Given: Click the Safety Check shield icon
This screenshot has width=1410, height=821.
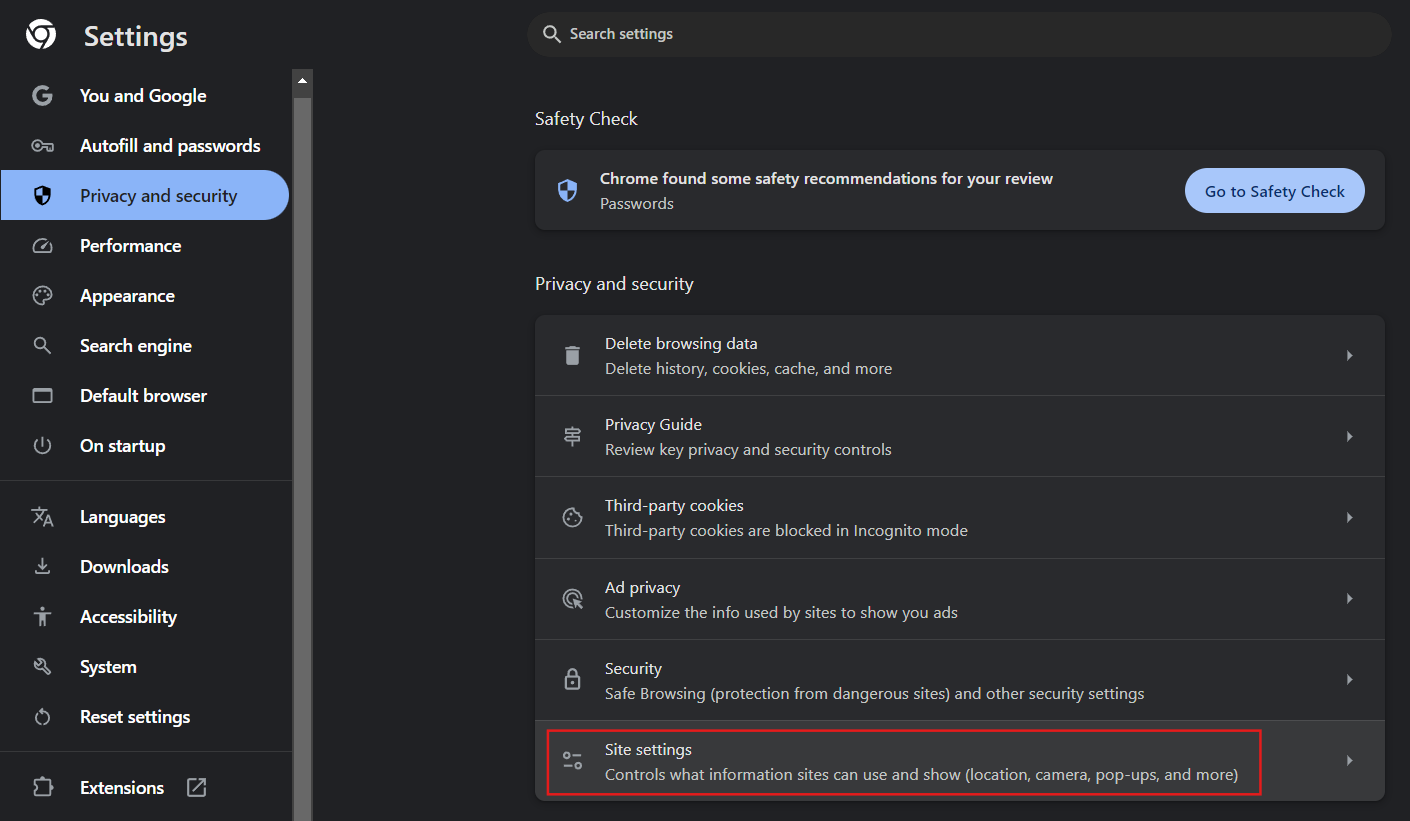Looking at the screenshot, I should (x=567, y=191).
